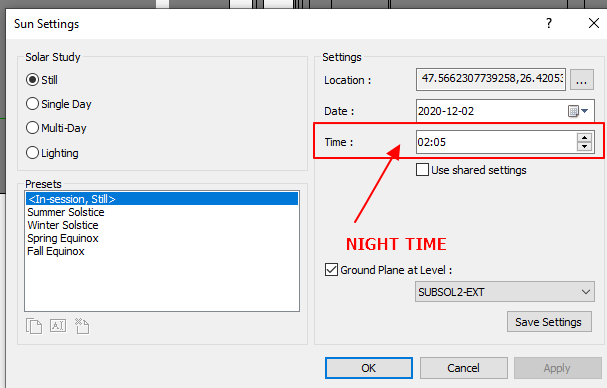Screen dimensions: 607x388
Task: Increase time with the up spinner arrow
Action: (x=584, y=137)
